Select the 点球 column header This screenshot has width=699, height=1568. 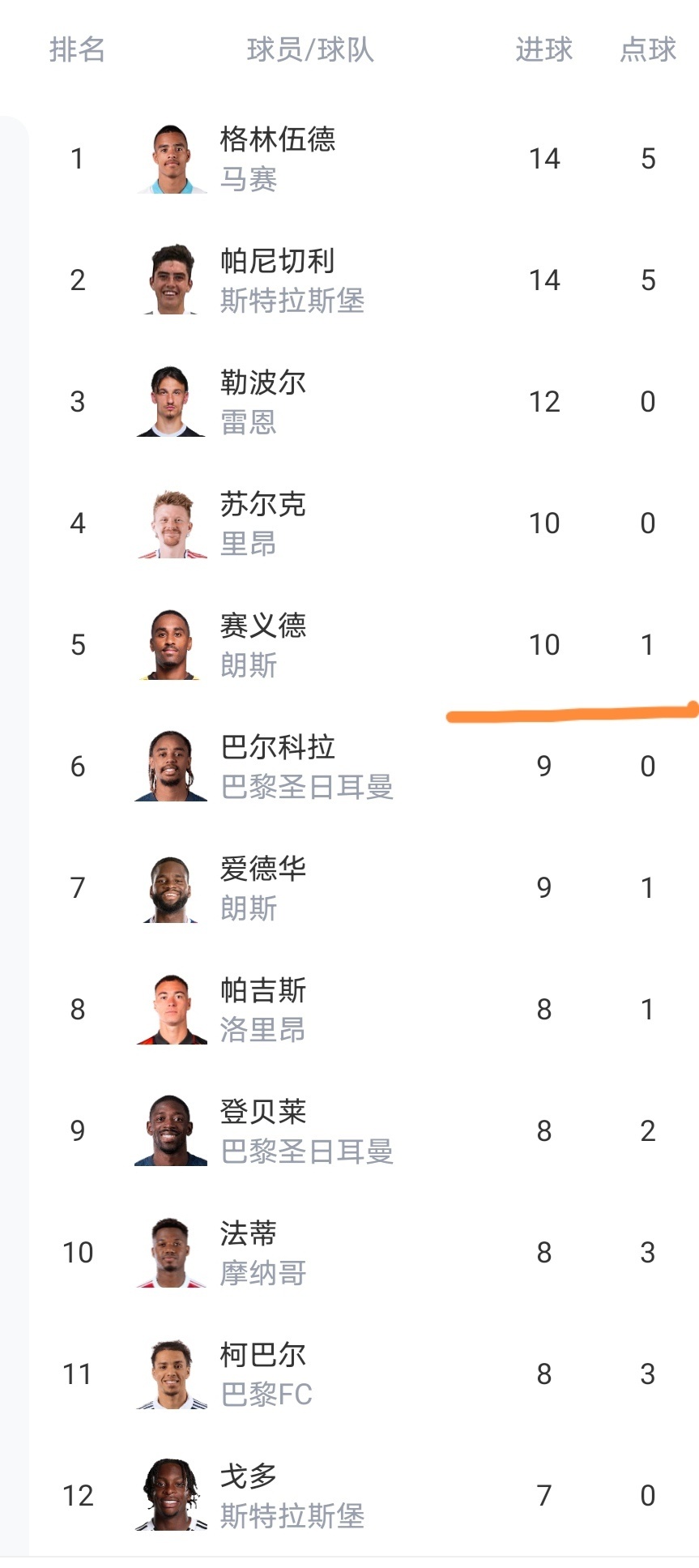pos(647,49)
